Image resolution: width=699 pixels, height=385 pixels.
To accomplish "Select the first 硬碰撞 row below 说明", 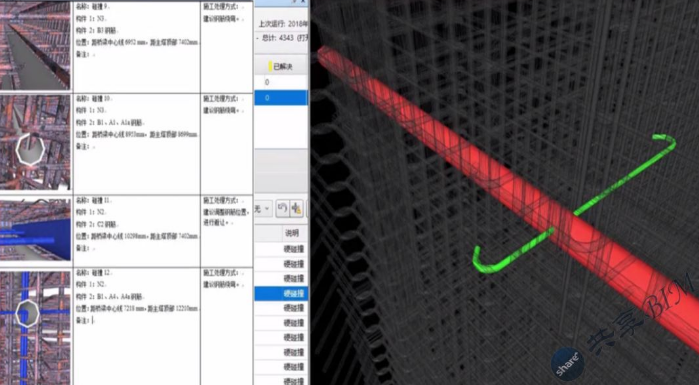I will click(294, 250).
